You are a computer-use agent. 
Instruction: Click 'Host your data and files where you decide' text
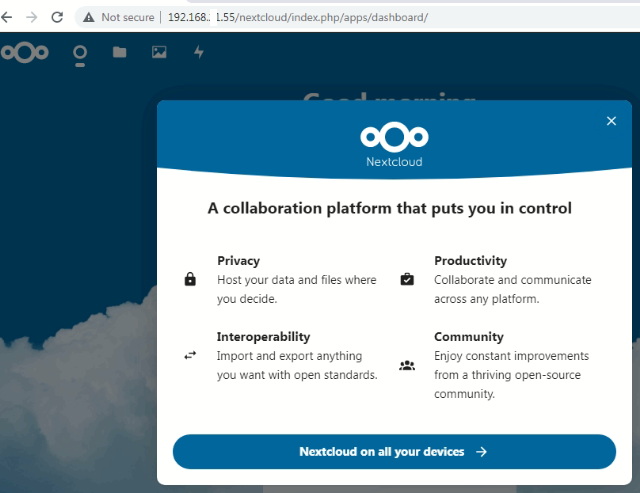(x=297, y=289)
